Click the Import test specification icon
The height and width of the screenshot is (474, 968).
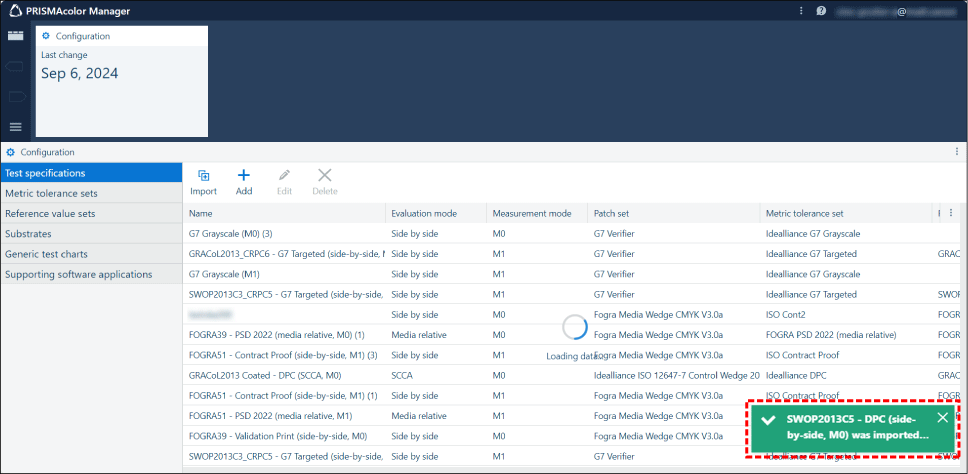(203, 176)
